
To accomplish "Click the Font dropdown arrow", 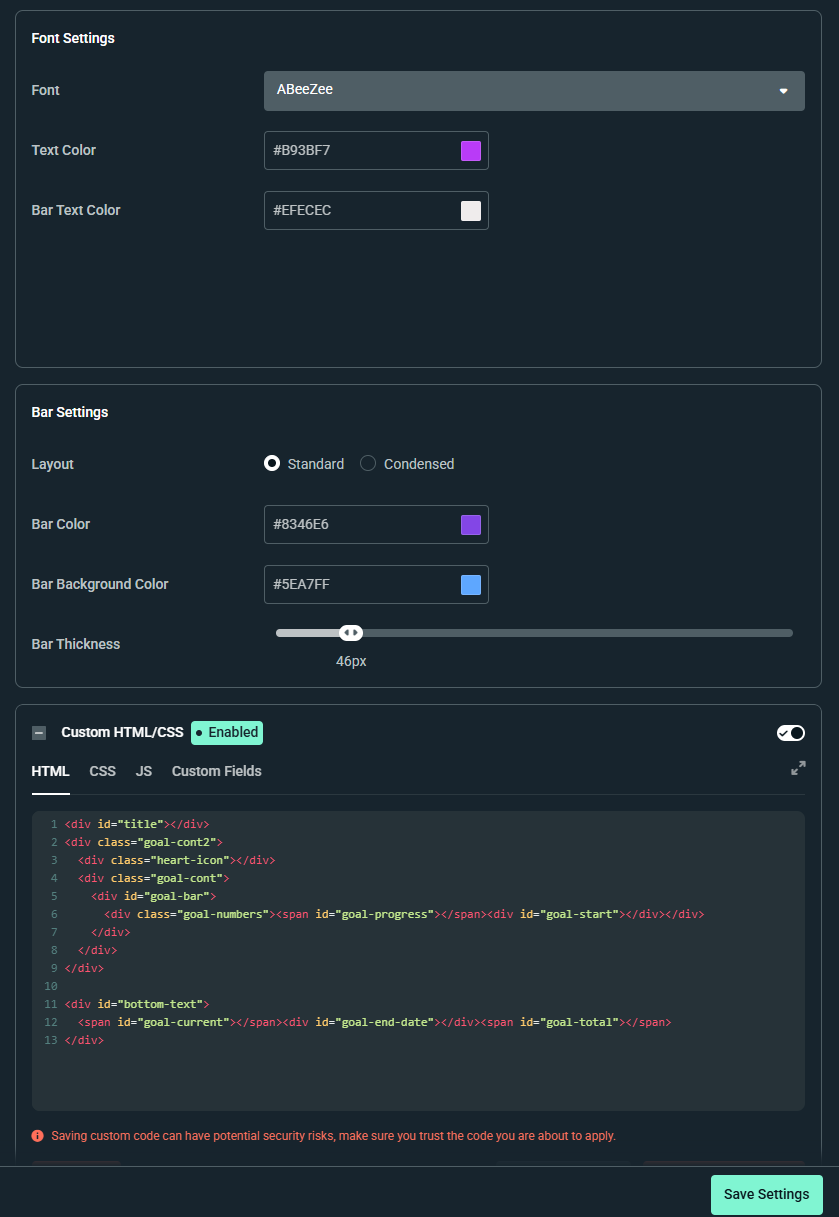I will coord(783,90).
